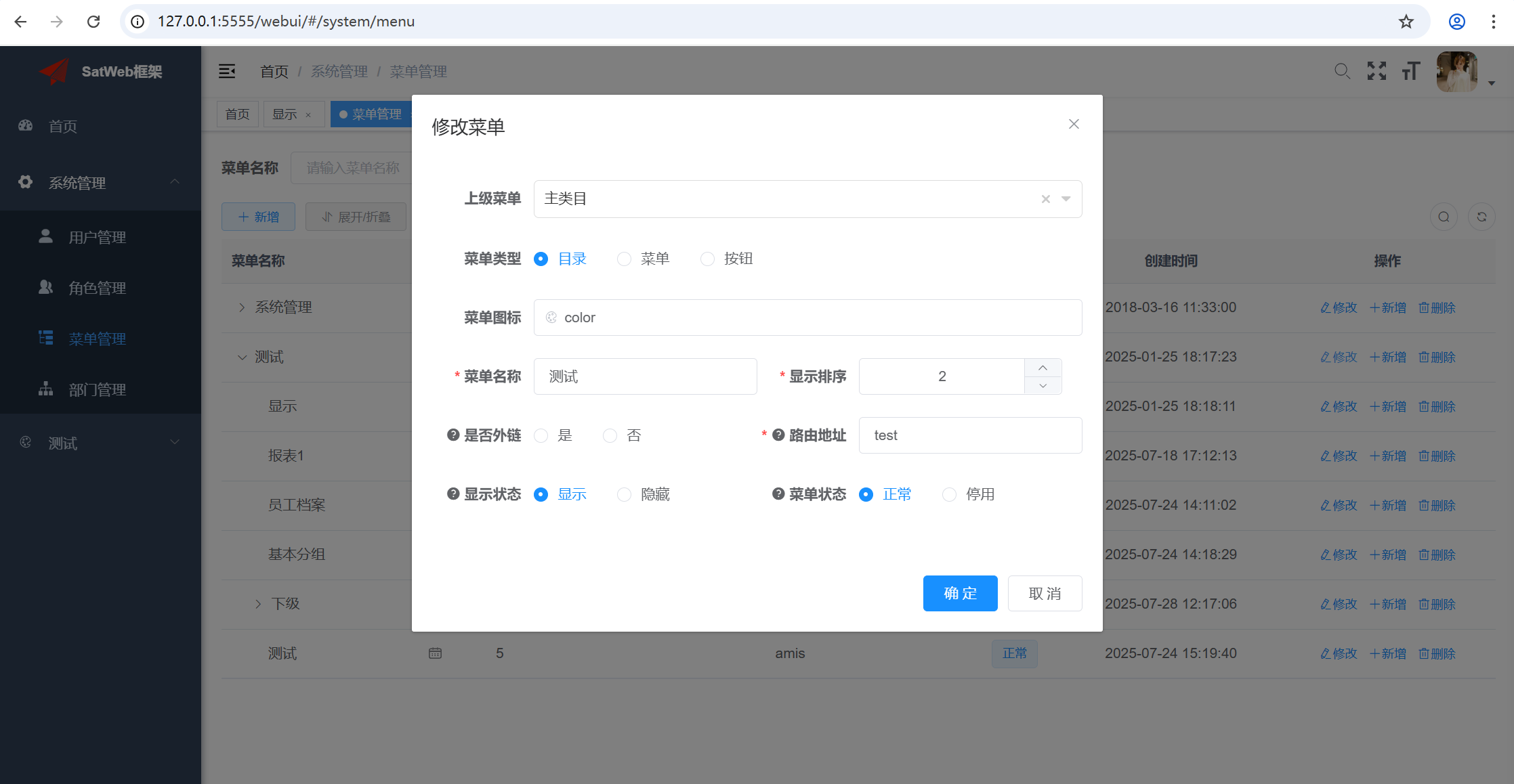Image resolution: width=1514 pixels, height=784 pixels.
Task: Select 隐藏 for display status
Action: 624,495
